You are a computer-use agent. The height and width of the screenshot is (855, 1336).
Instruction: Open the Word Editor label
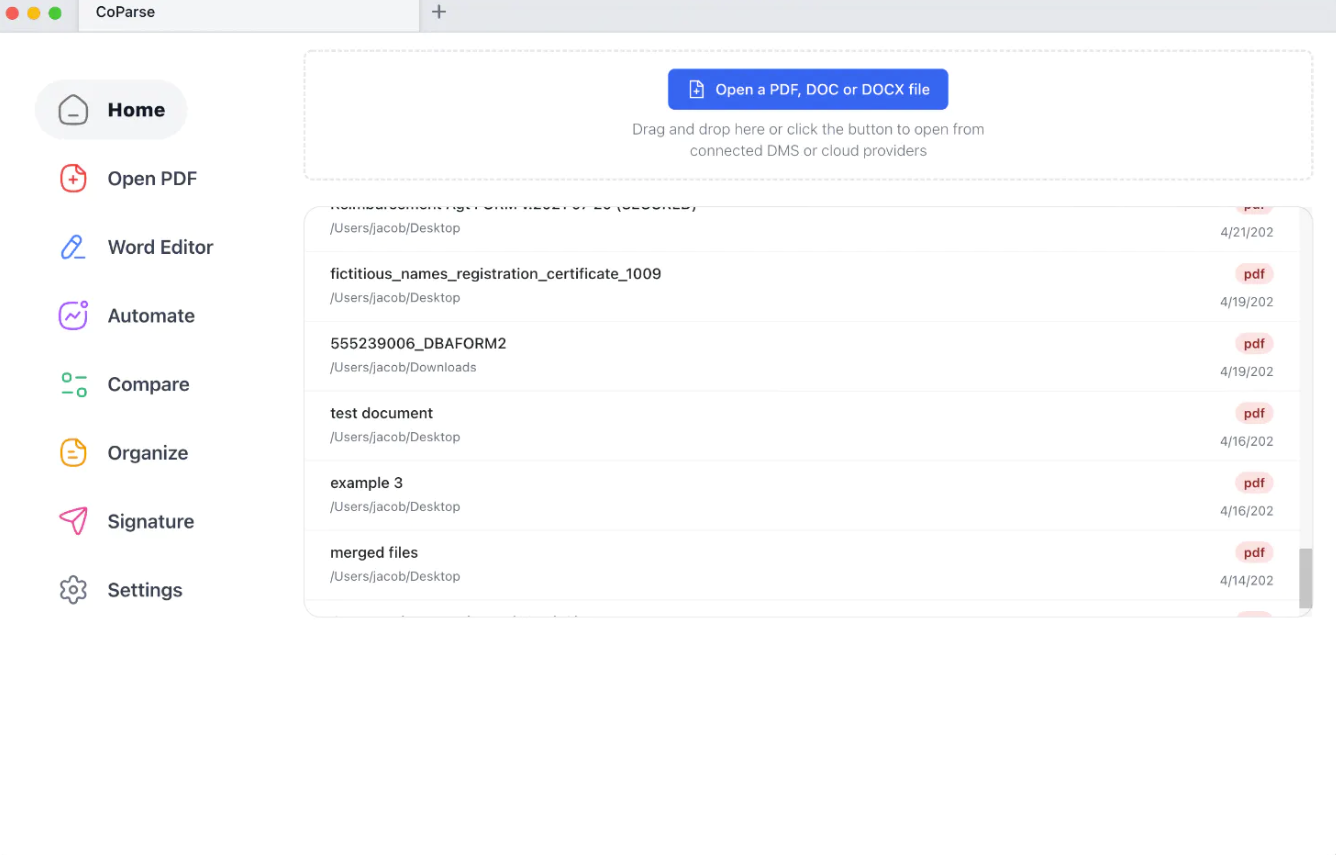160,247
